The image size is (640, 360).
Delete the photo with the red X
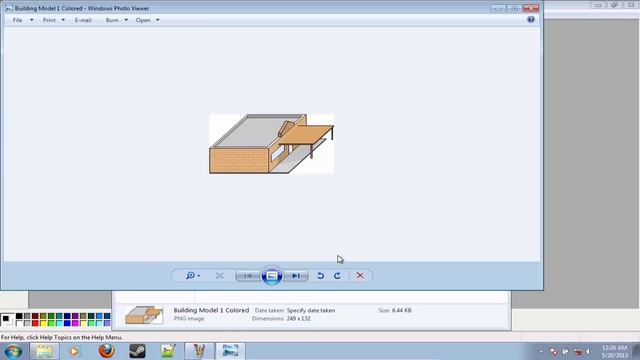360,276
